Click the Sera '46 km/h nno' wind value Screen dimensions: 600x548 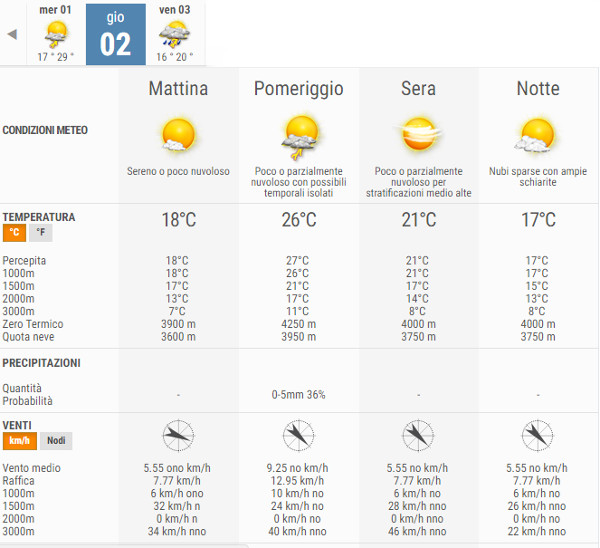(x=417, y=532)
